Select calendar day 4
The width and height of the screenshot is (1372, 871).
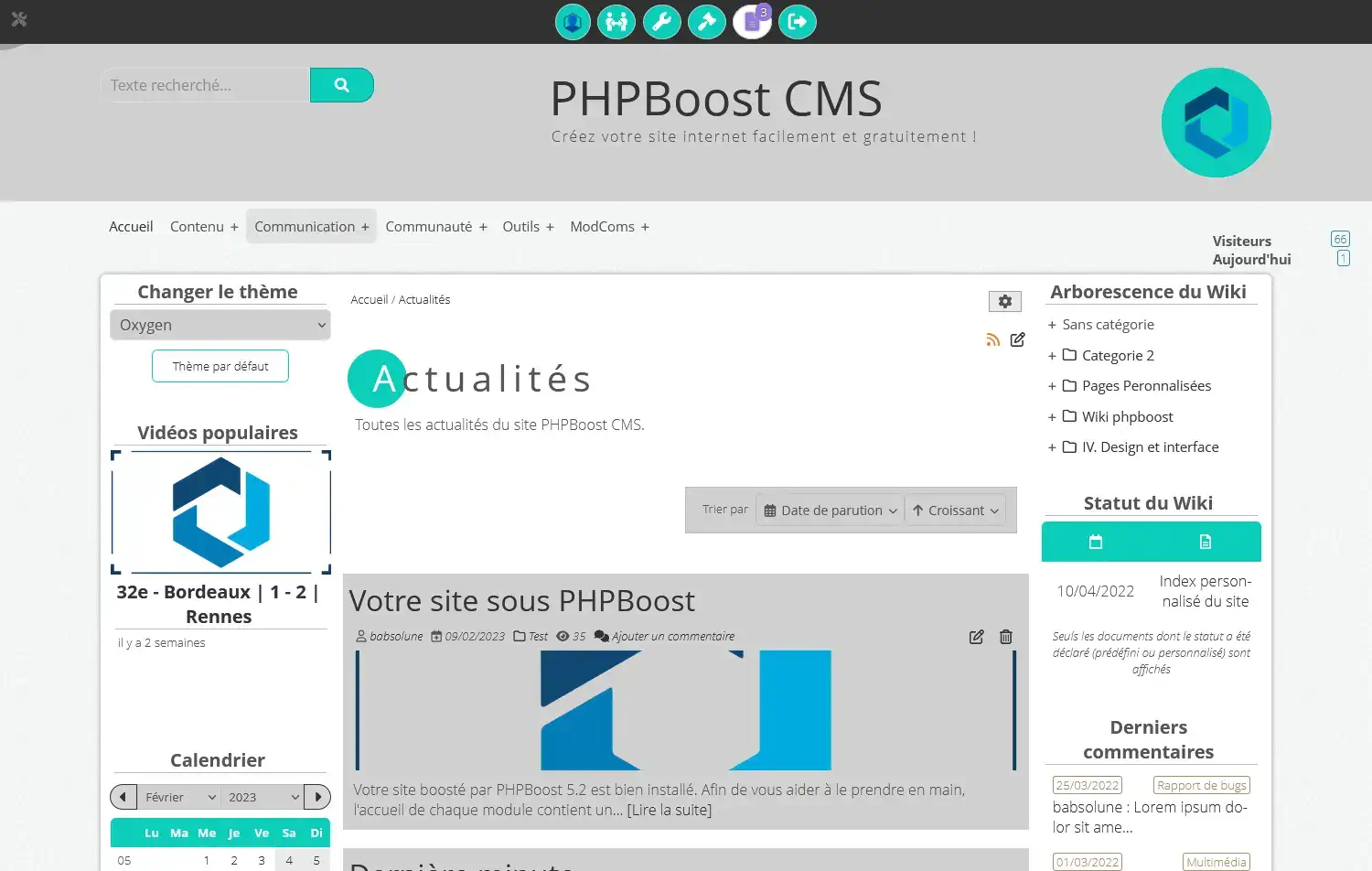(289, 861)
